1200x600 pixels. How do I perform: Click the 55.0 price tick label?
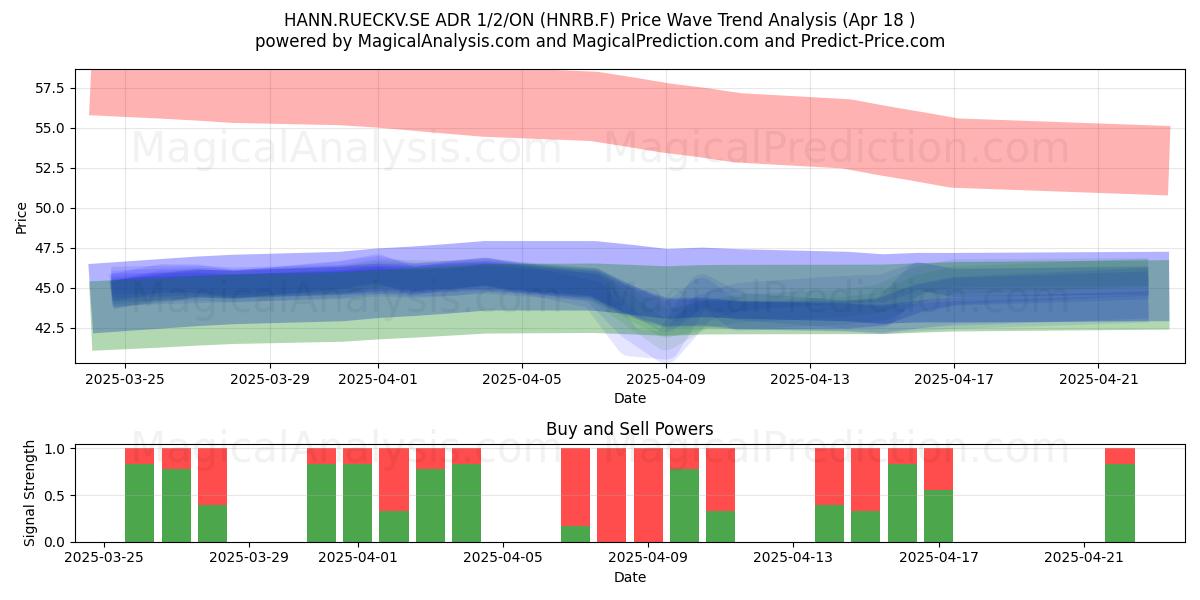tap(51, 128)
